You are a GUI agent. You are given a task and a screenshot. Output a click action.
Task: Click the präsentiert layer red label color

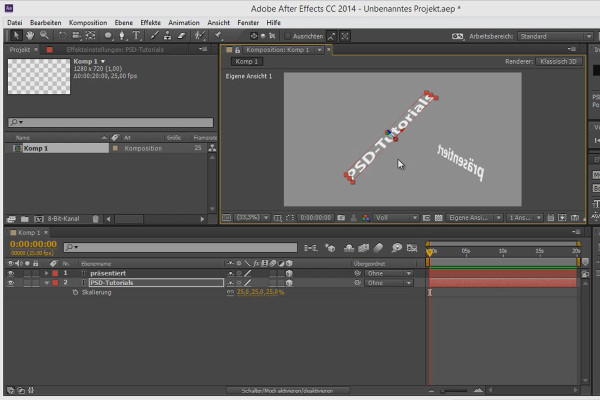[55, 273]
